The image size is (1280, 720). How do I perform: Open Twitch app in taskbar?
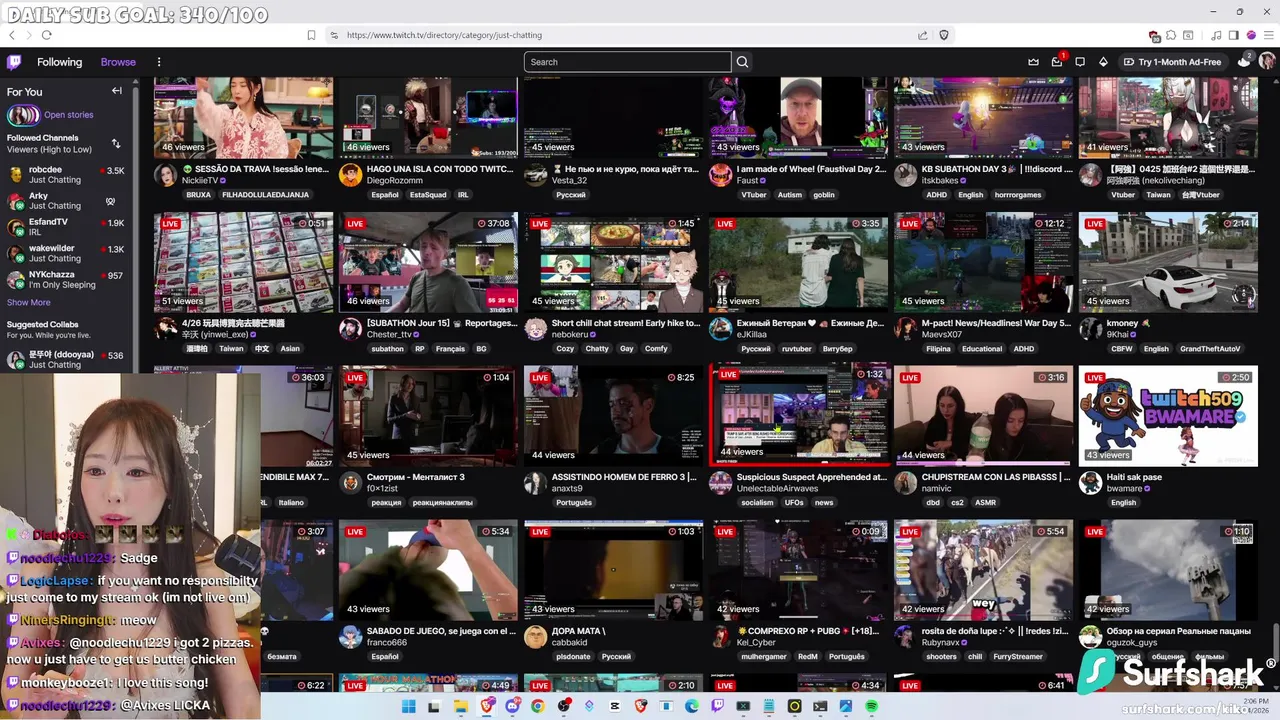718,706
